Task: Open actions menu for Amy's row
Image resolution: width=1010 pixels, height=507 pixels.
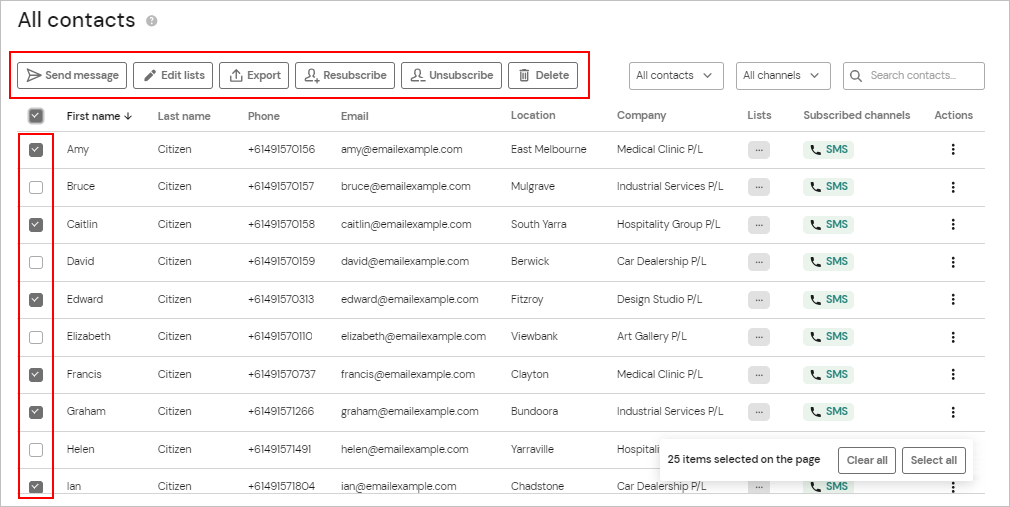Action: pyautogui.click(x=953, y=149)
